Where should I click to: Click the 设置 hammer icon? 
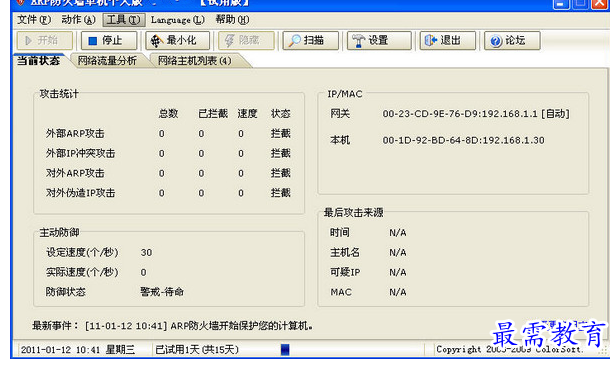358,41
